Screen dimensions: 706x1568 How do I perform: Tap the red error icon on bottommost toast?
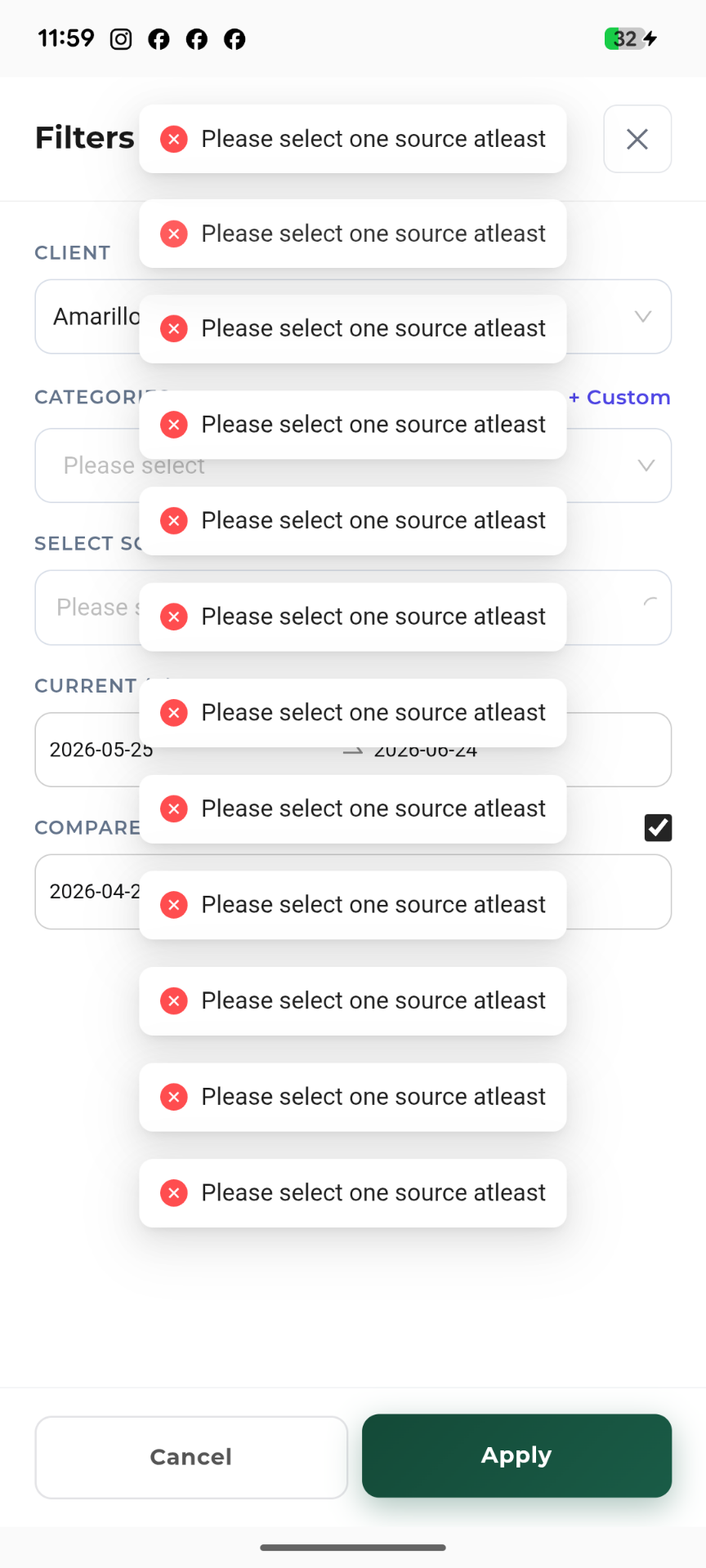pos(174,1193)
